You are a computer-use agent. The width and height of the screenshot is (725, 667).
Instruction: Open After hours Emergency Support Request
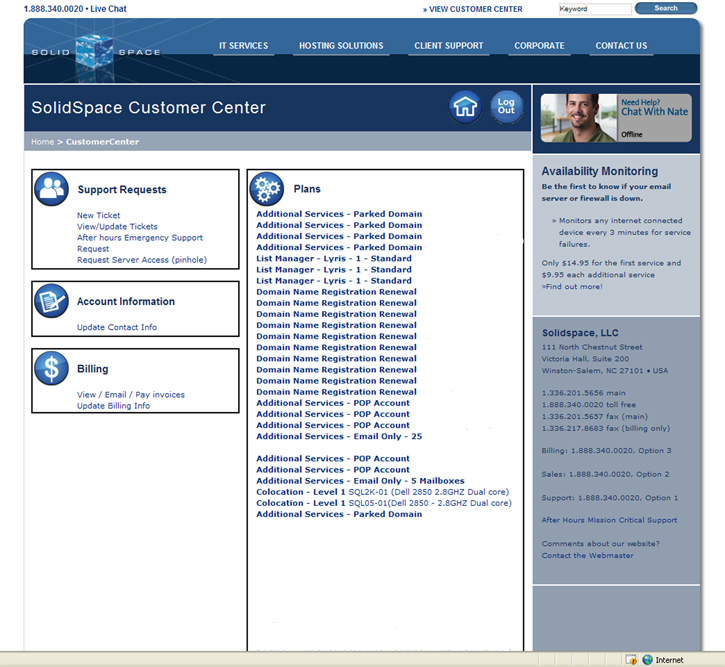[140, 243]
